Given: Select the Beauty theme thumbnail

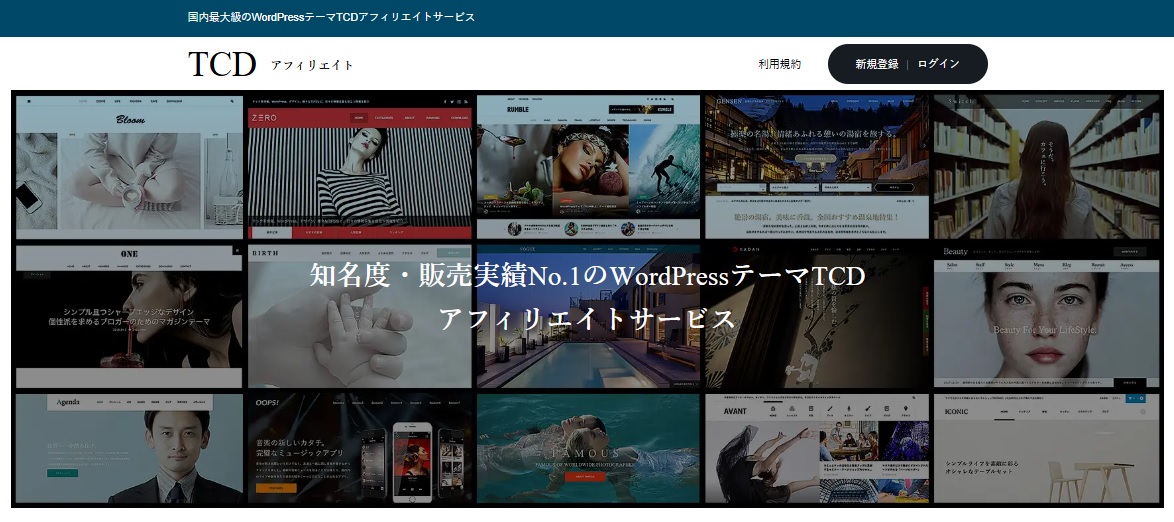Looking at the screenshot, I should pos(1046,316).
